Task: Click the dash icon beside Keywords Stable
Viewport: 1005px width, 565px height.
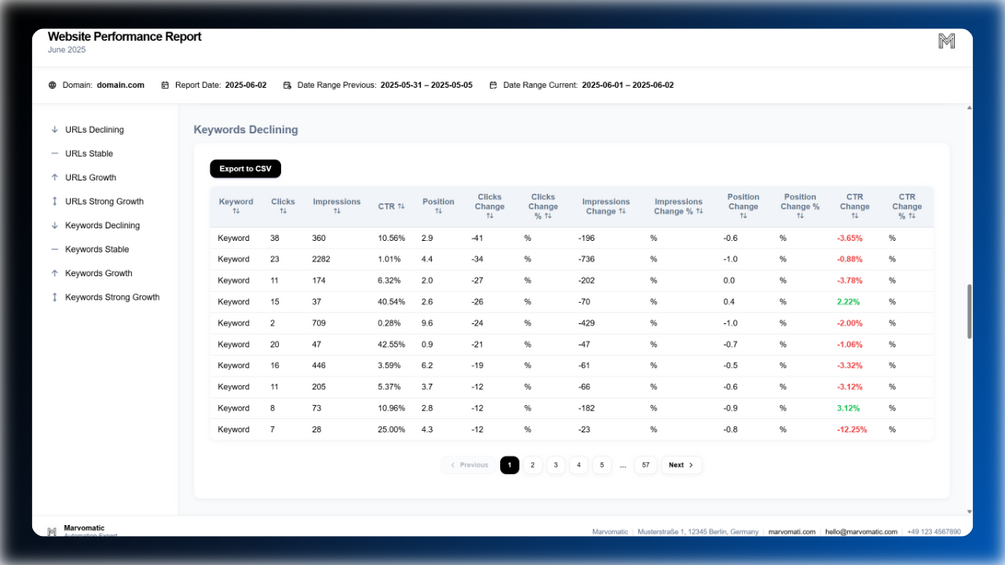Action: 54,249
